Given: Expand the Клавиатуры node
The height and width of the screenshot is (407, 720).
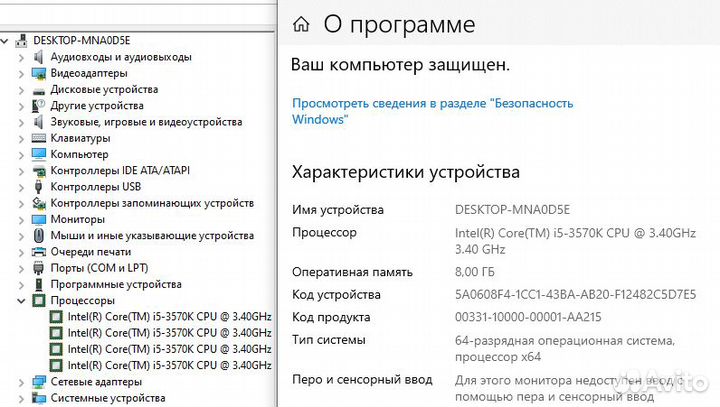Looking at the screenshot, I should (x=21, y=139).
